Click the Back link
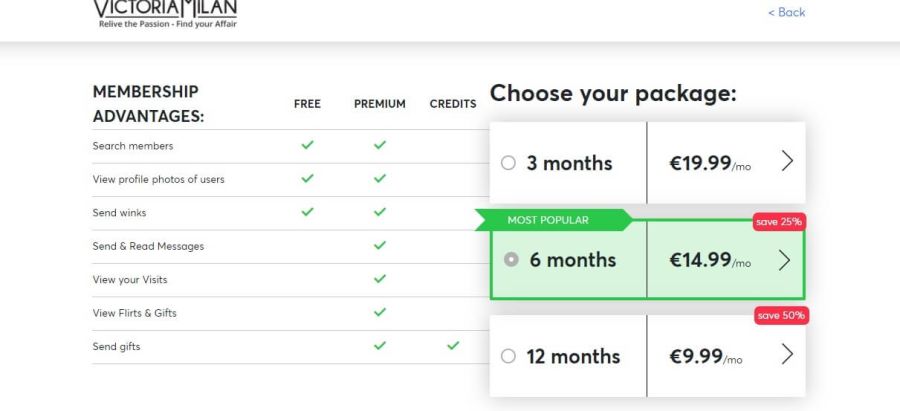The height and width of the screenshot is (411, 900). coord(786,12)
